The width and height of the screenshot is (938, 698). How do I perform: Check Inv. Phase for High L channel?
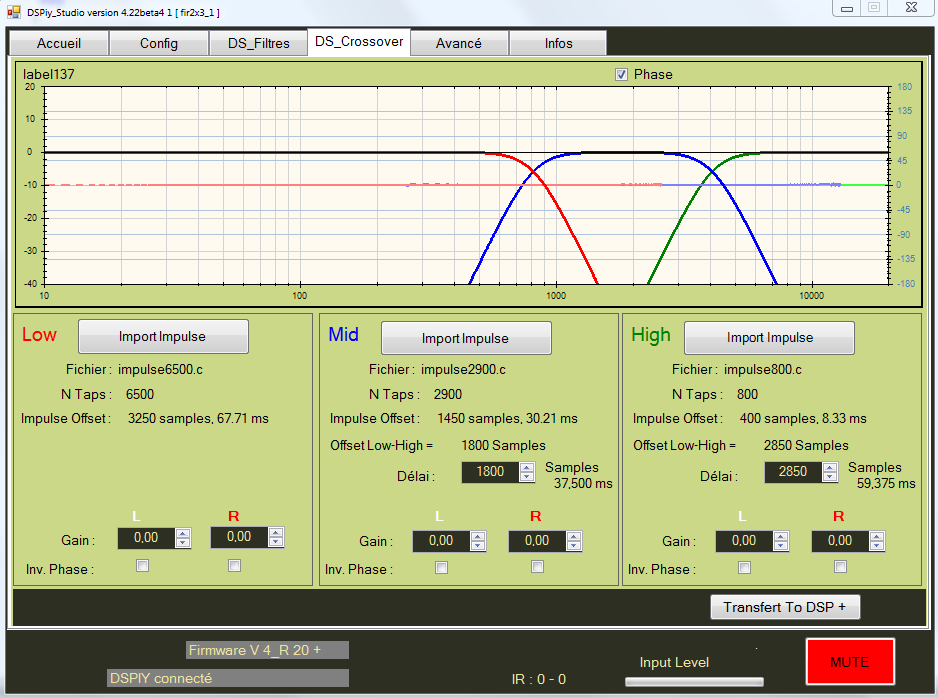[x=744, y=567]
